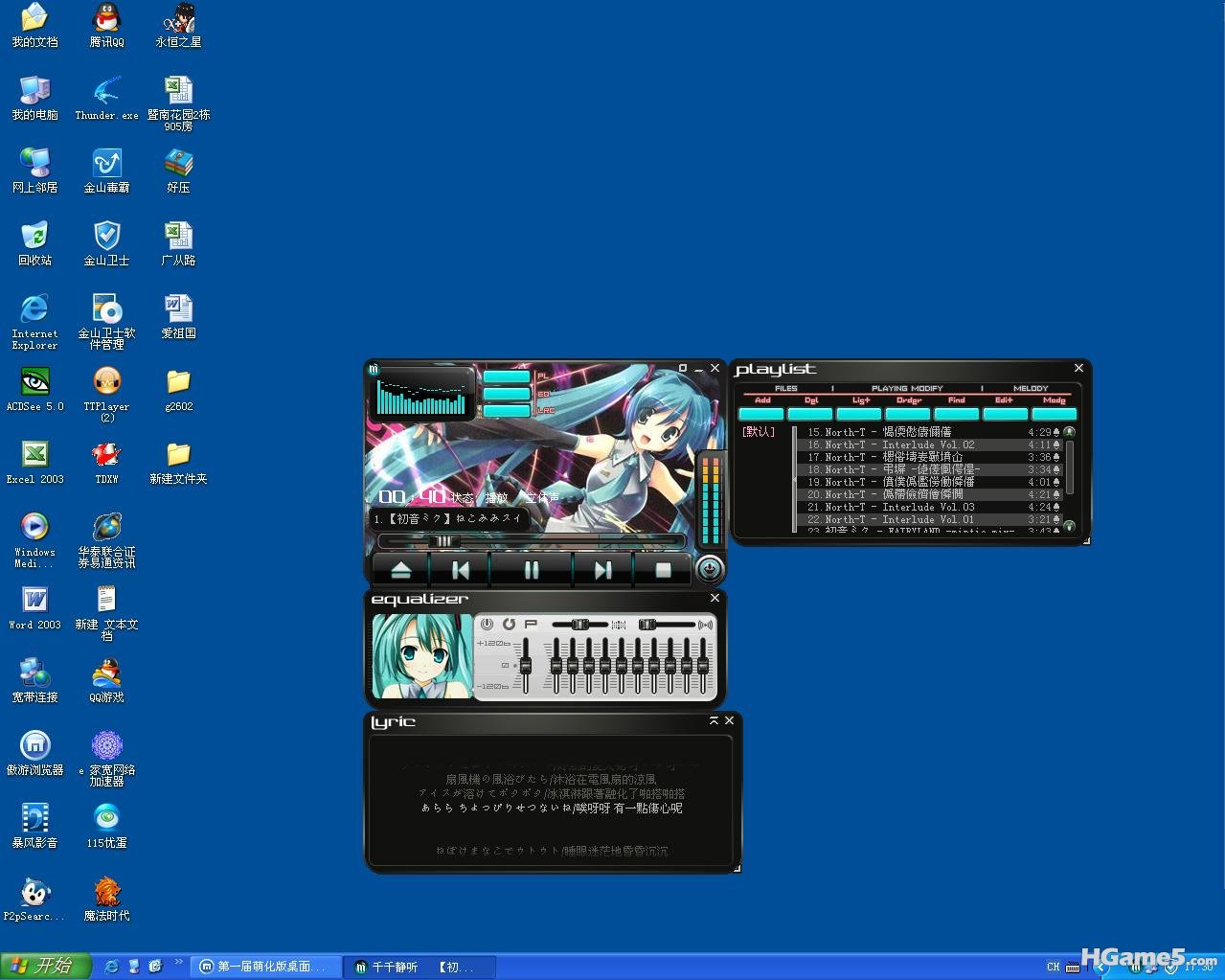Select the 默认 playlist entry
The image size is (1225, 980).
point(759,432)
